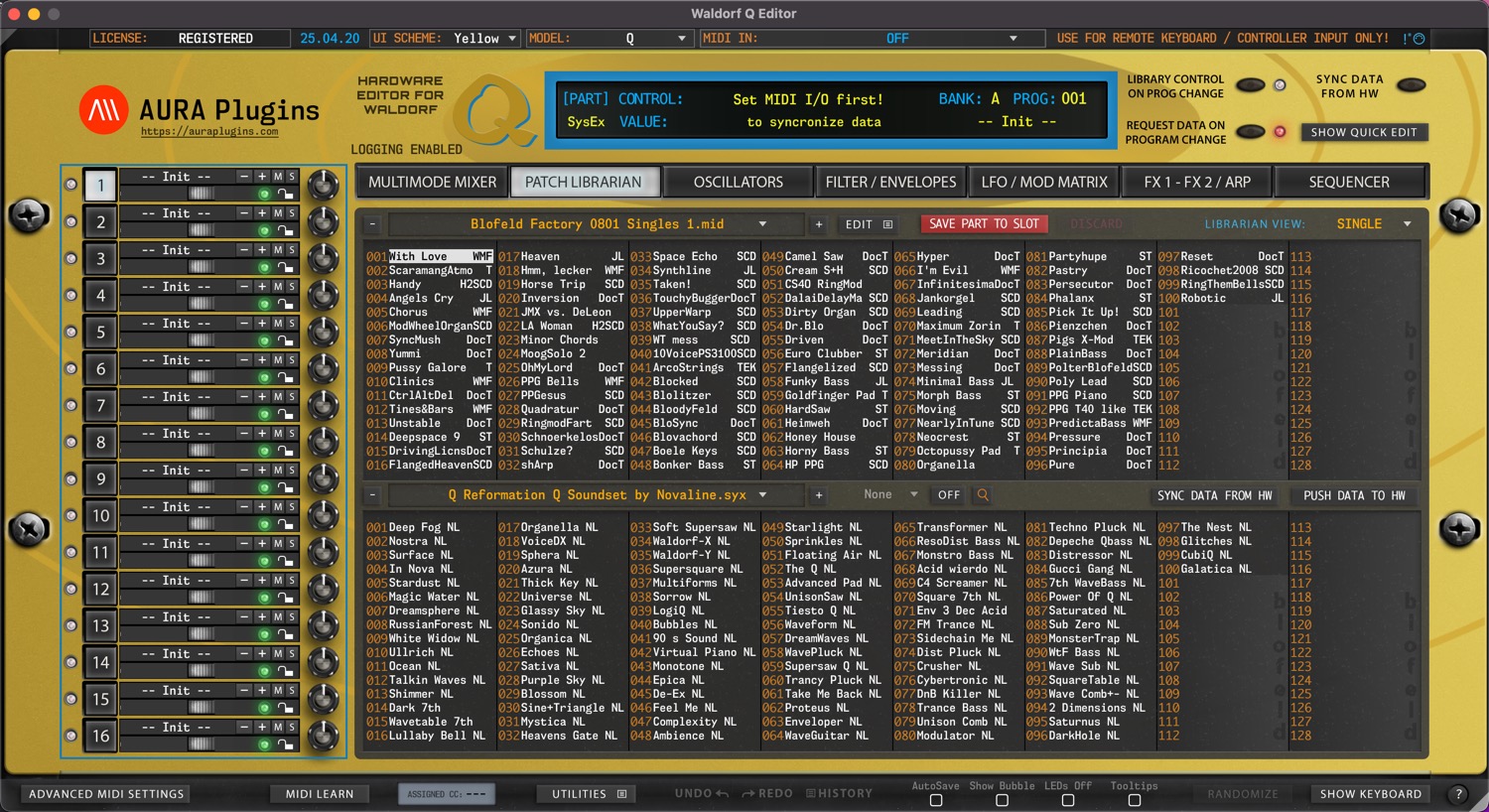
Task: Click Push Data To HW button
Action: 1354,495
